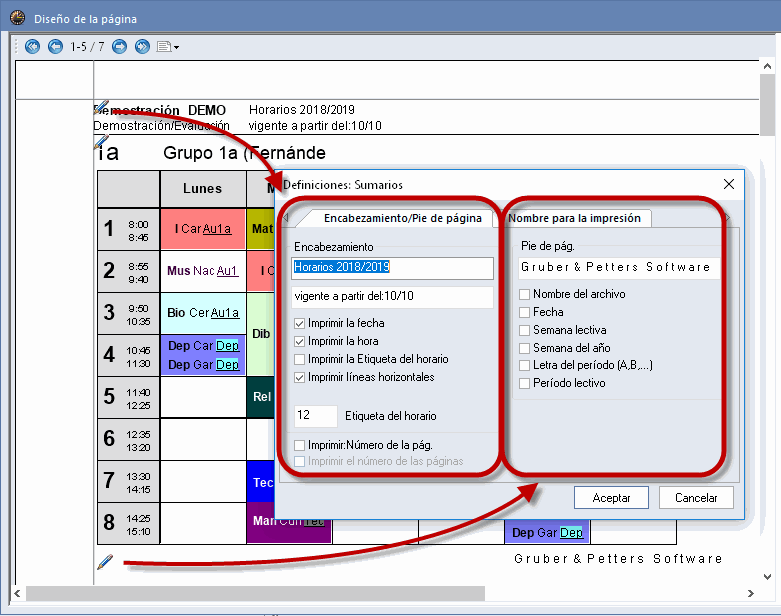Toggle Imprimir líneas horizontales checkbox

pyautogui.click(x=299, y=377)
